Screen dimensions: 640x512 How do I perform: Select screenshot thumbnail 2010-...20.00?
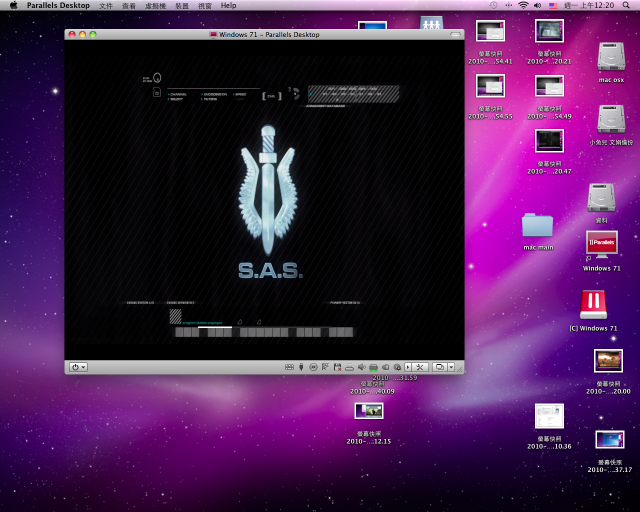(x=608, y=361)
